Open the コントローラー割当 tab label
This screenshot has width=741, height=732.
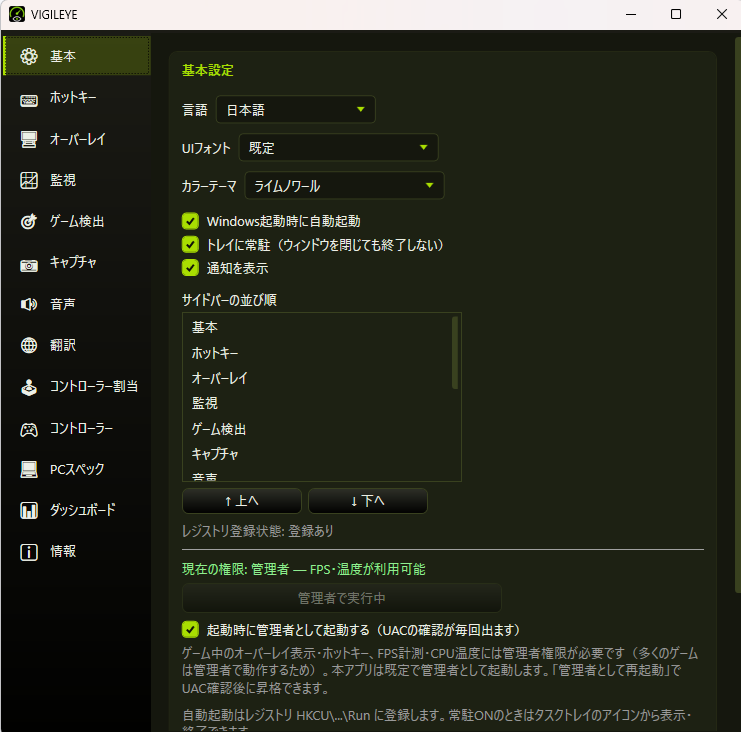(x=94, y=386)
